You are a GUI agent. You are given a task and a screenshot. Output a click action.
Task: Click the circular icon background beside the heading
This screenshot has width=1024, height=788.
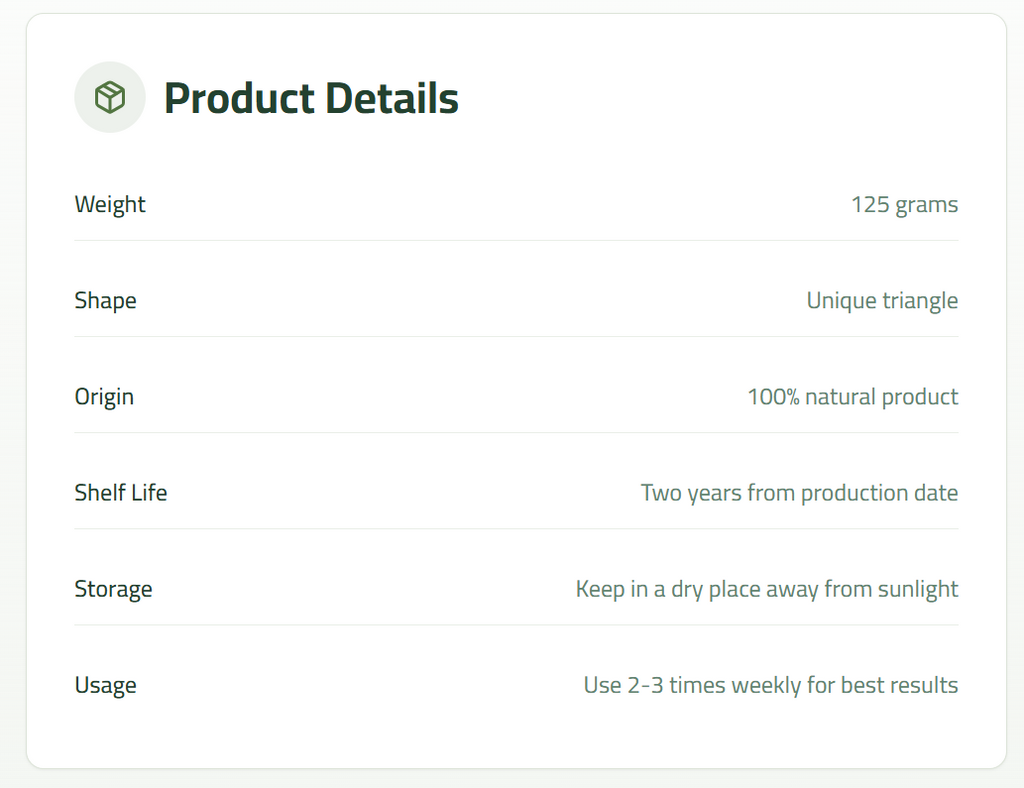click(110, 97)
